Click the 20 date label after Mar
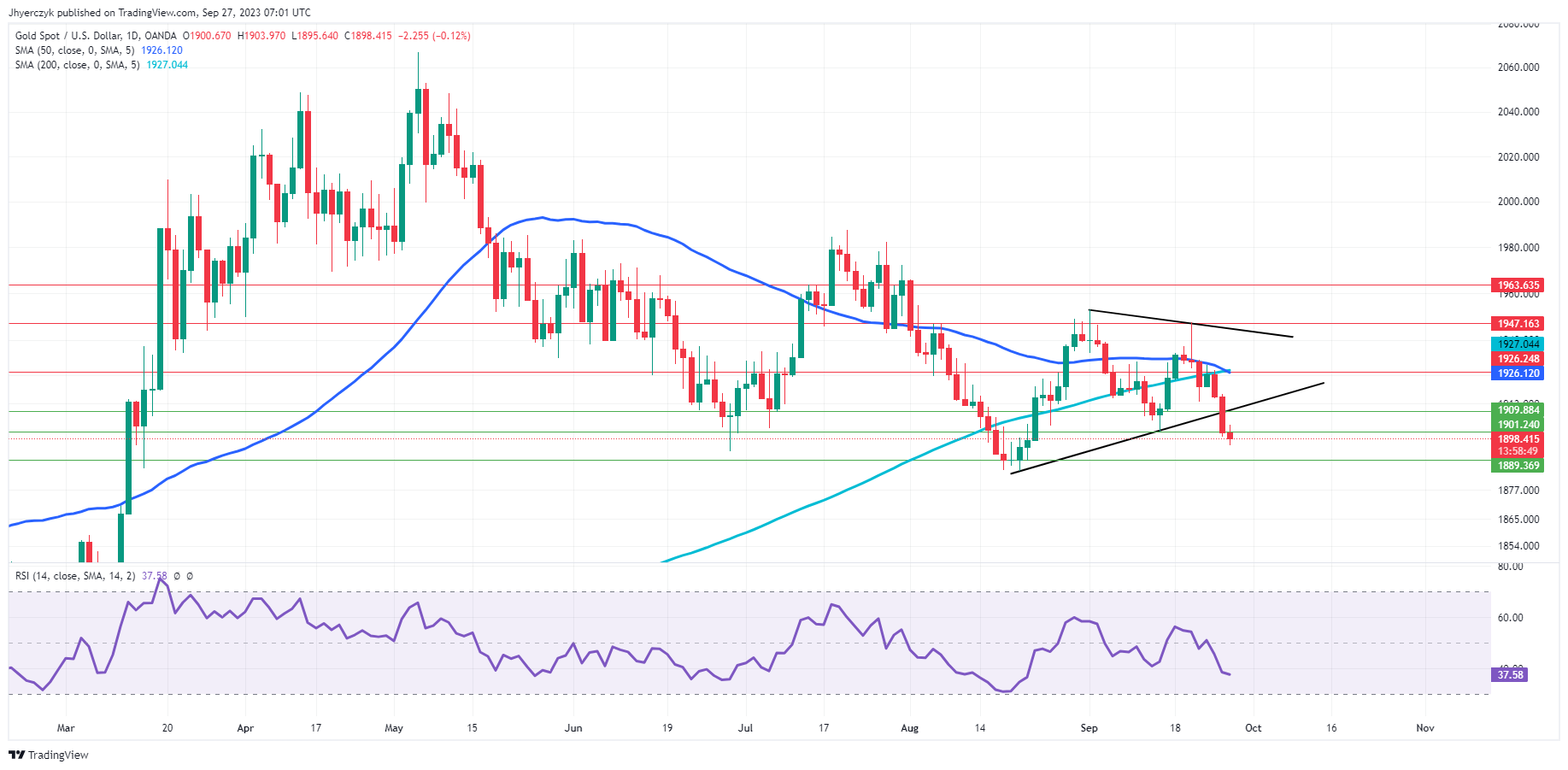 pos(167,728)
